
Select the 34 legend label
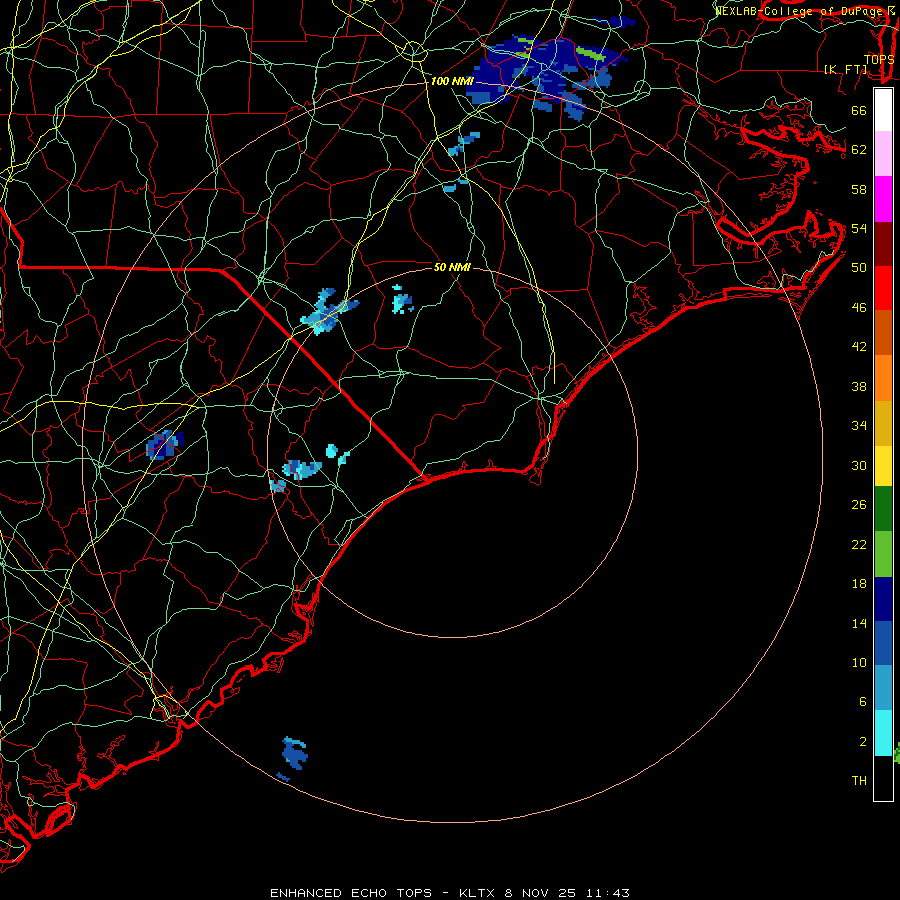point(859,425)
